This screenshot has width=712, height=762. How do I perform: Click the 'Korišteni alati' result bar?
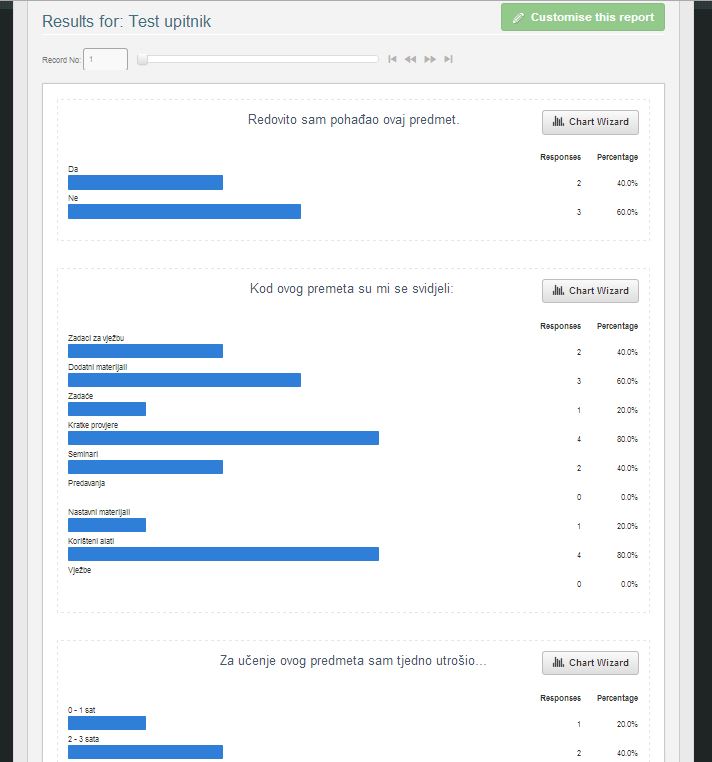[223, 554]
